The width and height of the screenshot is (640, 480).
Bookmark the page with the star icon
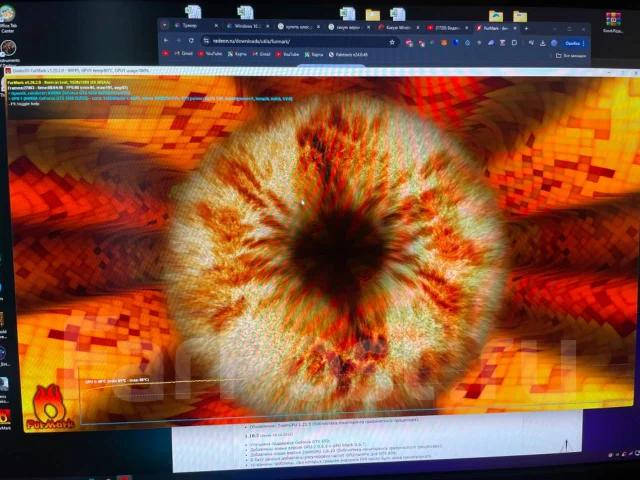point(392,42)
